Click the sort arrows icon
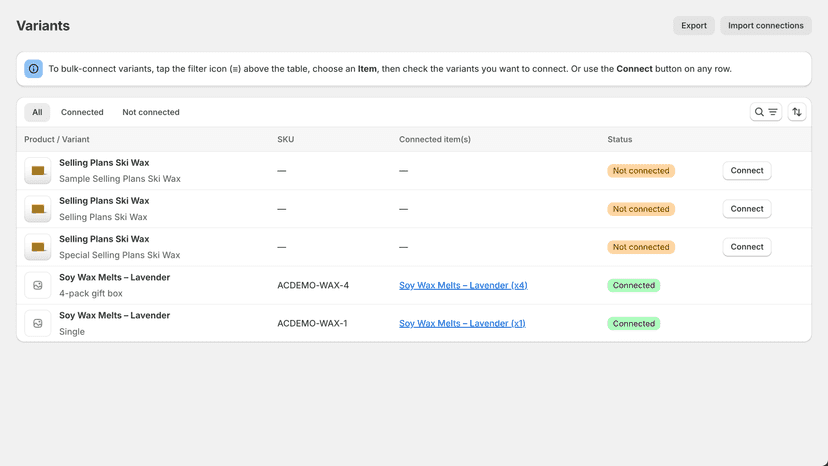Image resolution: width=828 pixels, height=466 pixels. click(x=797, y=112)
